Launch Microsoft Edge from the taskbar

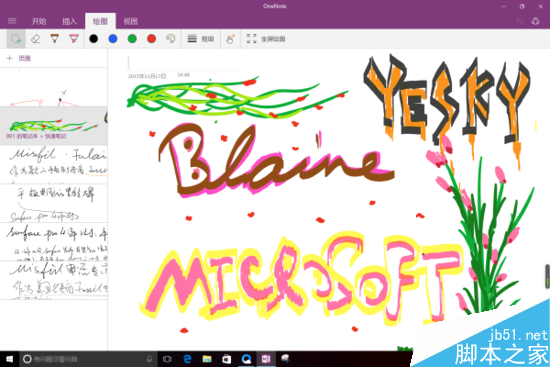[187, 359]
